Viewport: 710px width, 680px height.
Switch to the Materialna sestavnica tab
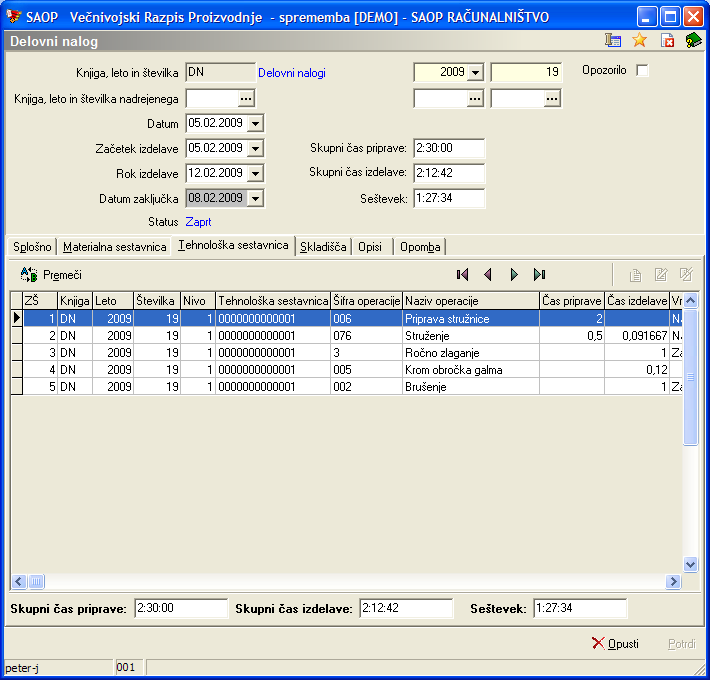[114, 247]
